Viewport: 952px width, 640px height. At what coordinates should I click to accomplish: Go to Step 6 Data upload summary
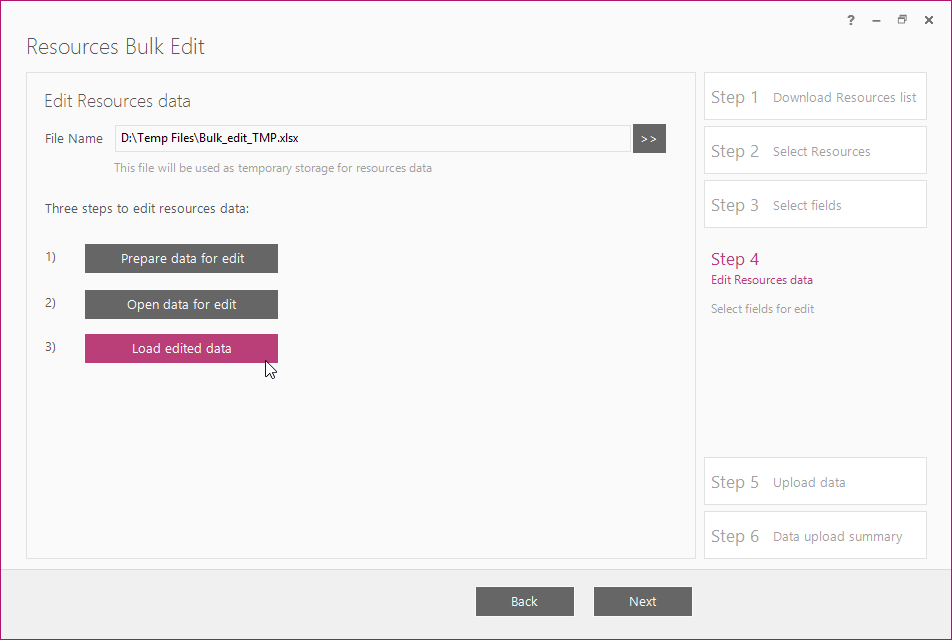pyautogui.click(x=815, y=536)
